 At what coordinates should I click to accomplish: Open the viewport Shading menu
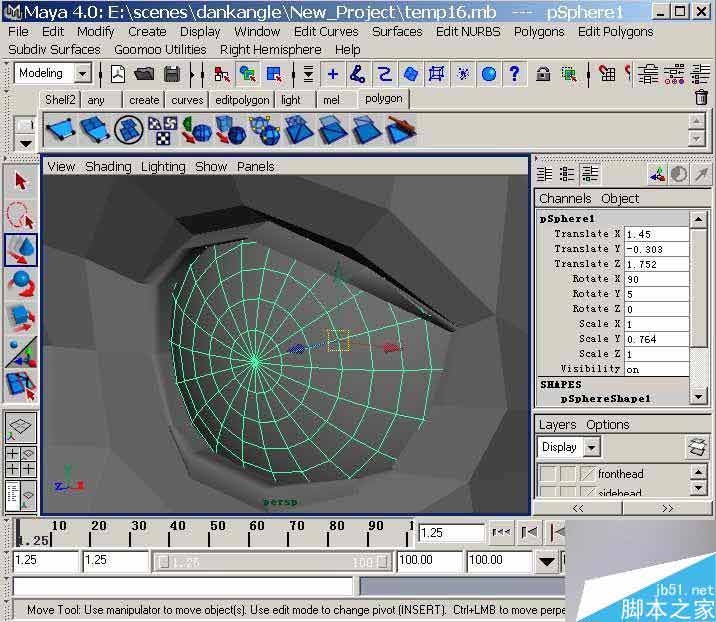pyautogui.click(x=108, y=167)
